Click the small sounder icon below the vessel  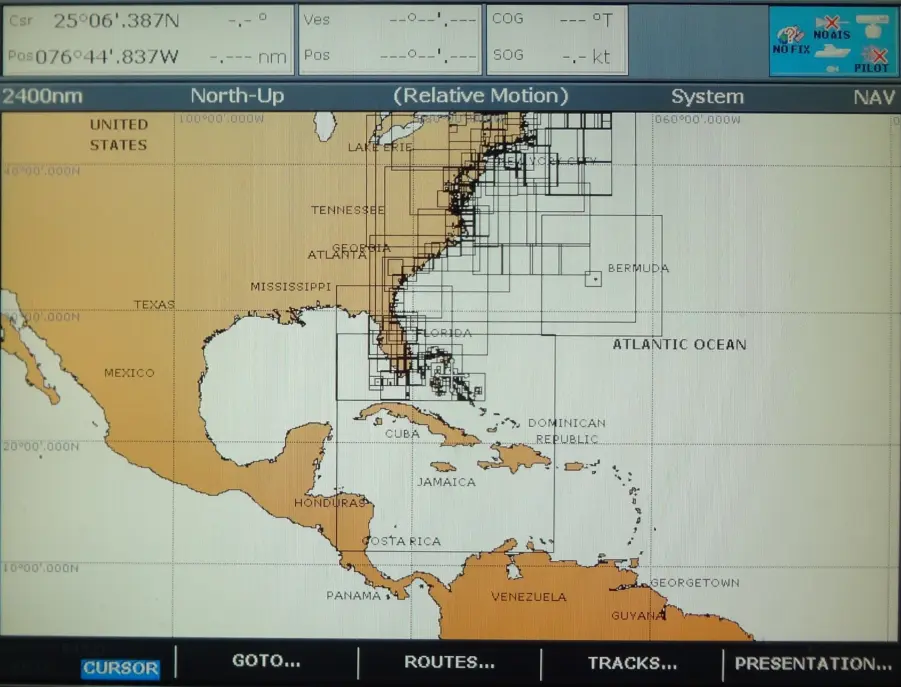coord(832,69)
